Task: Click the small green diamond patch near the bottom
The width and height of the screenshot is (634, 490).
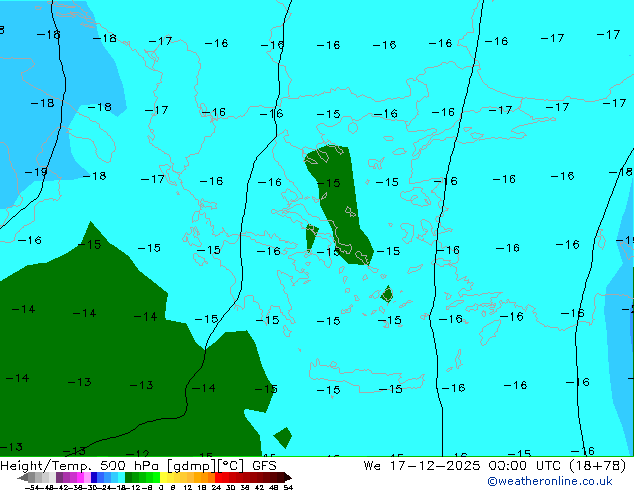Action: (x=283, y=438)
